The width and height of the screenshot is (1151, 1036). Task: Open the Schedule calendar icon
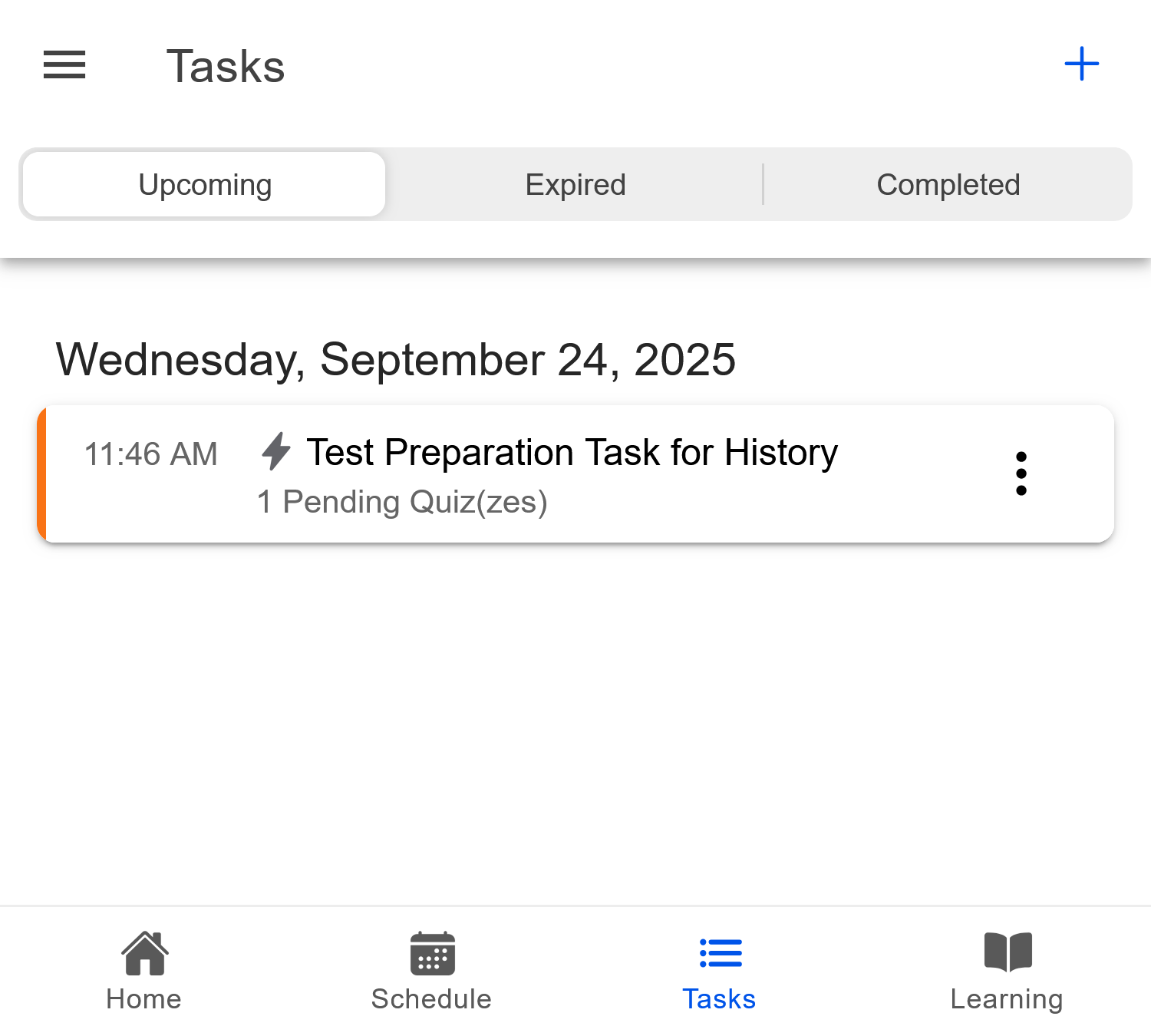pos(431,953)
